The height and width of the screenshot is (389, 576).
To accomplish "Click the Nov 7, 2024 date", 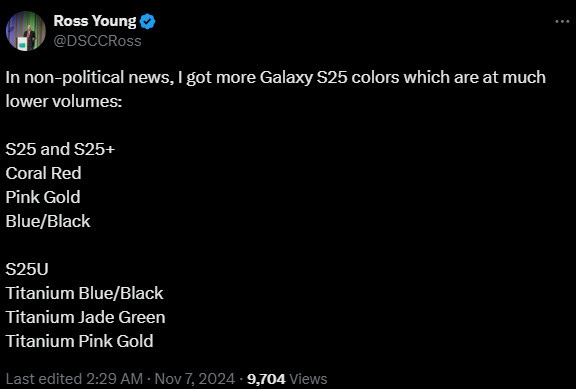I will [195, 379].
